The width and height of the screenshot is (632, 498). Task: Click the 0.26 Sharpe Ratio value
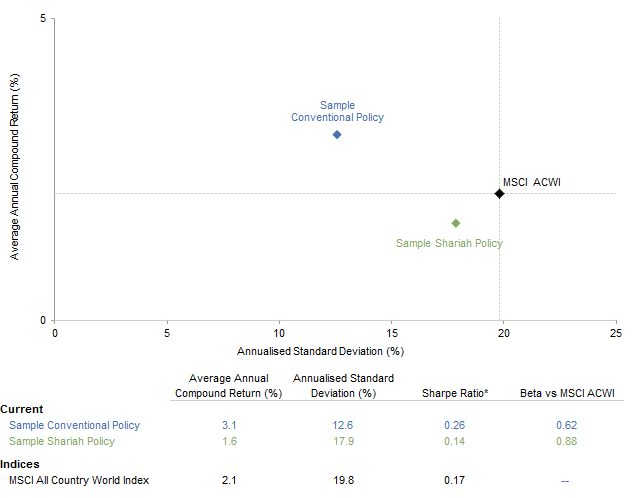[456, 425]
